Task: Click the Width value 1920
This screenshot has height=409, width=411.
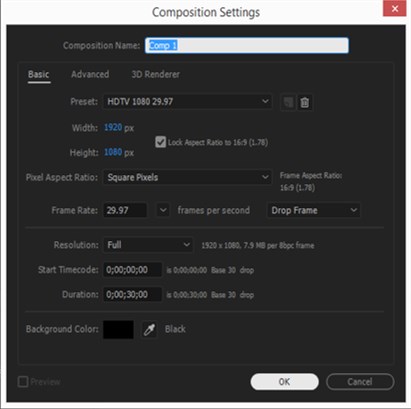Action: pos(113,127)
